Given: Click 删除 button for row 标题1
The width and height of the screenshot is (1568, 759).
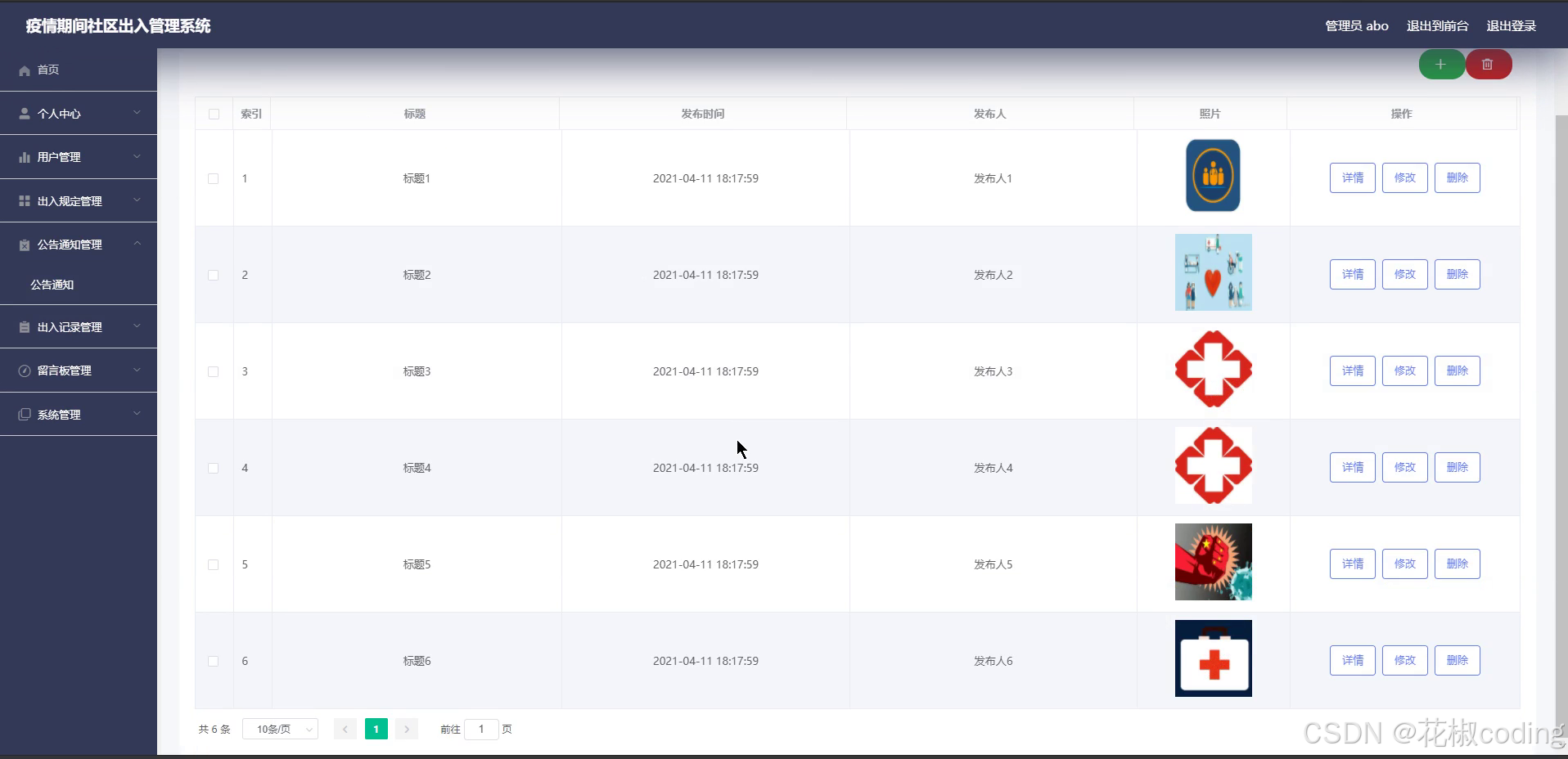Looking at the screenshot, I should [x=1458, y=177].
